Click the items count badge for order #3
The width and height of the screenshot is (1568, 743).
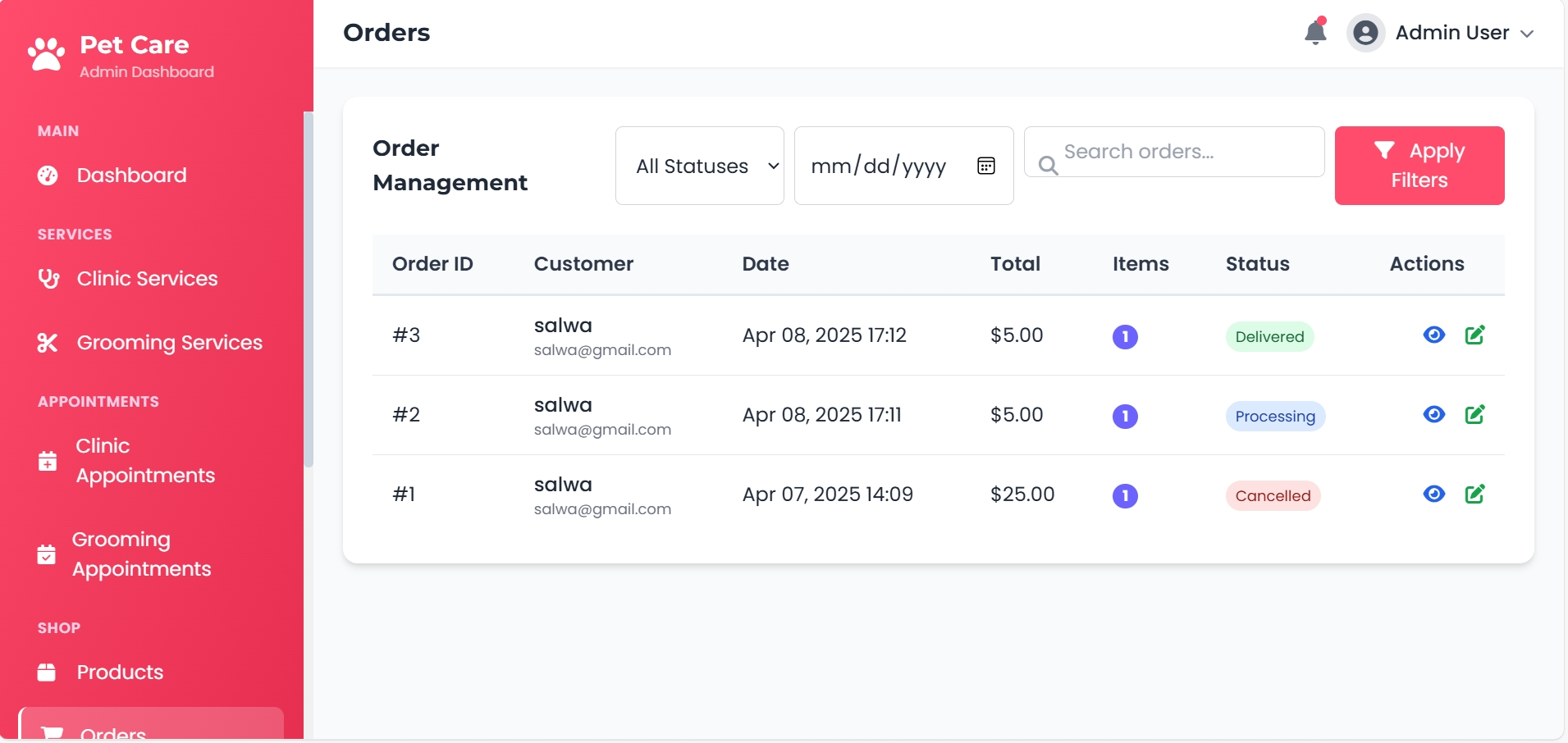click(1125, 336)
